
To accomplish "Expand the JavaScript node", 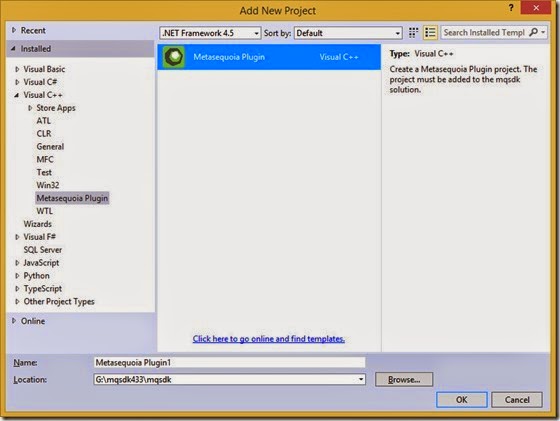I will 17,263.
